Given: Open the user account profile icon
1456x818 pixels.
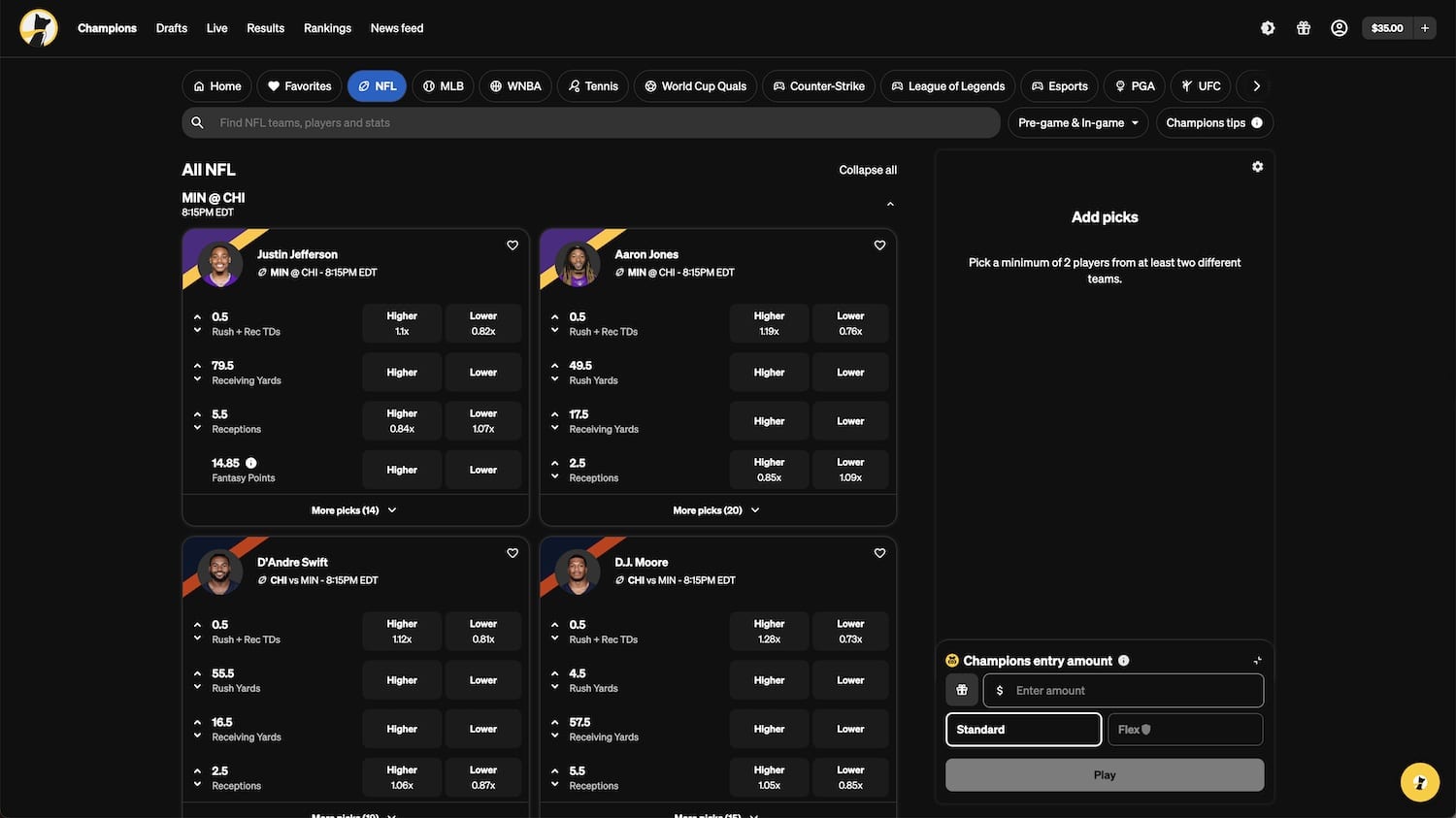Looking at the screenshot, I should coord(1340,28).
